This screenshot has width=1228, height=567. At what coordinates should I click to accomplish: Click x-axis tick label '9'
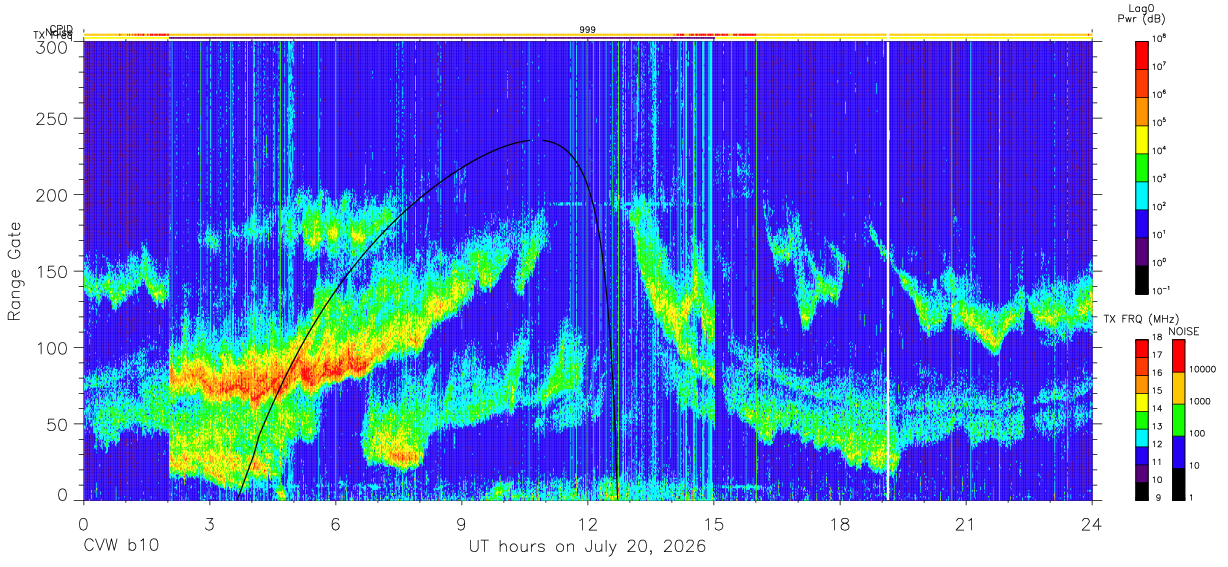(461, 523)
